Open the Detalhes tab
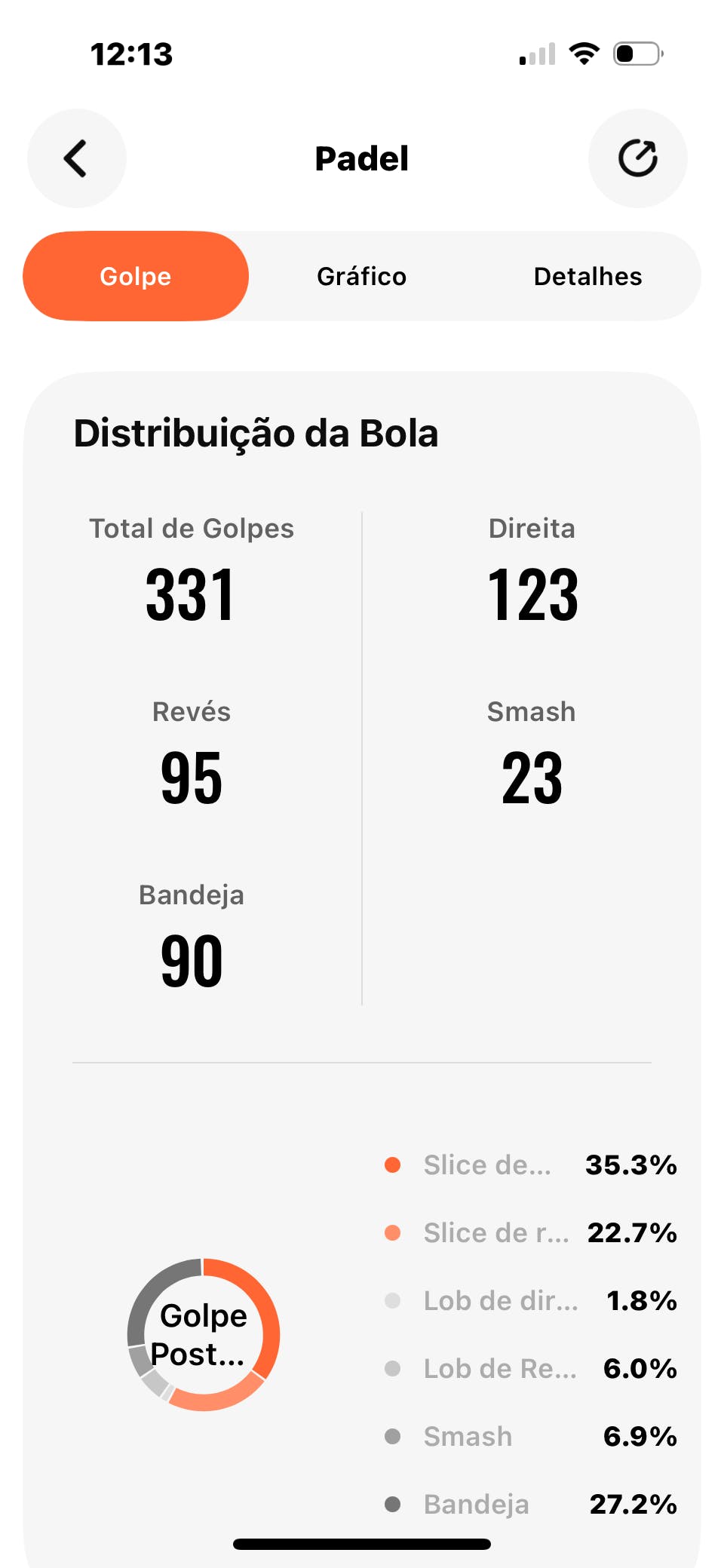The height and width of the screenshot is (1568, 724). click(587, 276)
